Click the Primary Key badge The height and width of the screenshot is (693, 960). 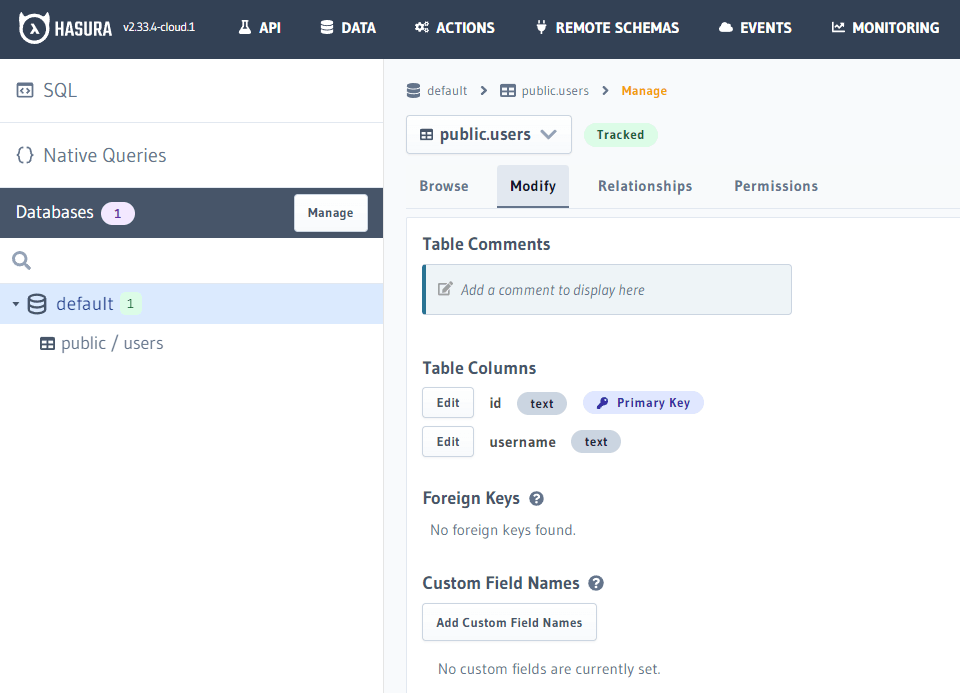pos(643,403)
